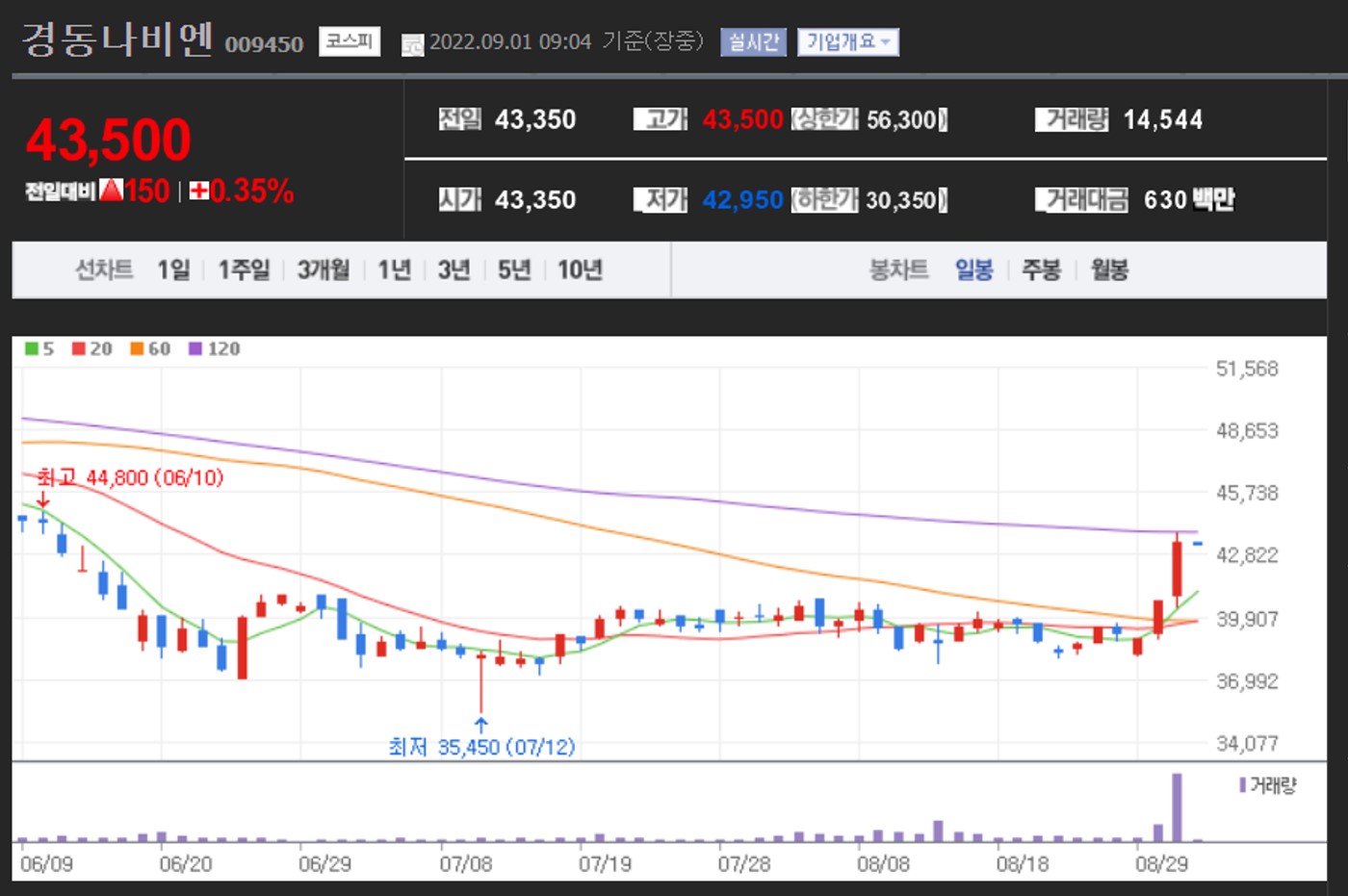Click the green 5-day moving average legend
This screenshot has width=1348, height=896.
pyautogui.click(x=39, y=348)
